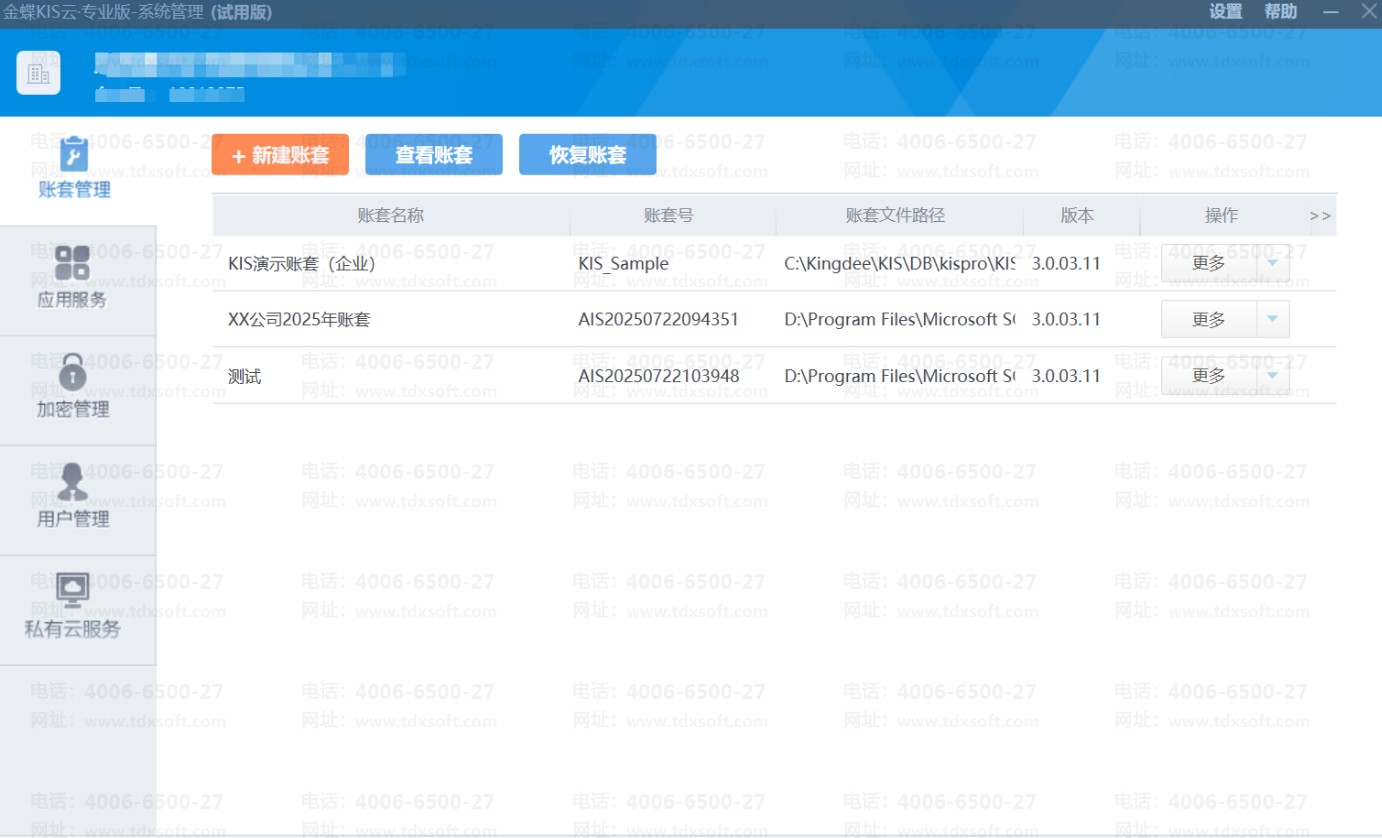Click the 账套名称 column header

pyautogui.click(x=391, y=215)
